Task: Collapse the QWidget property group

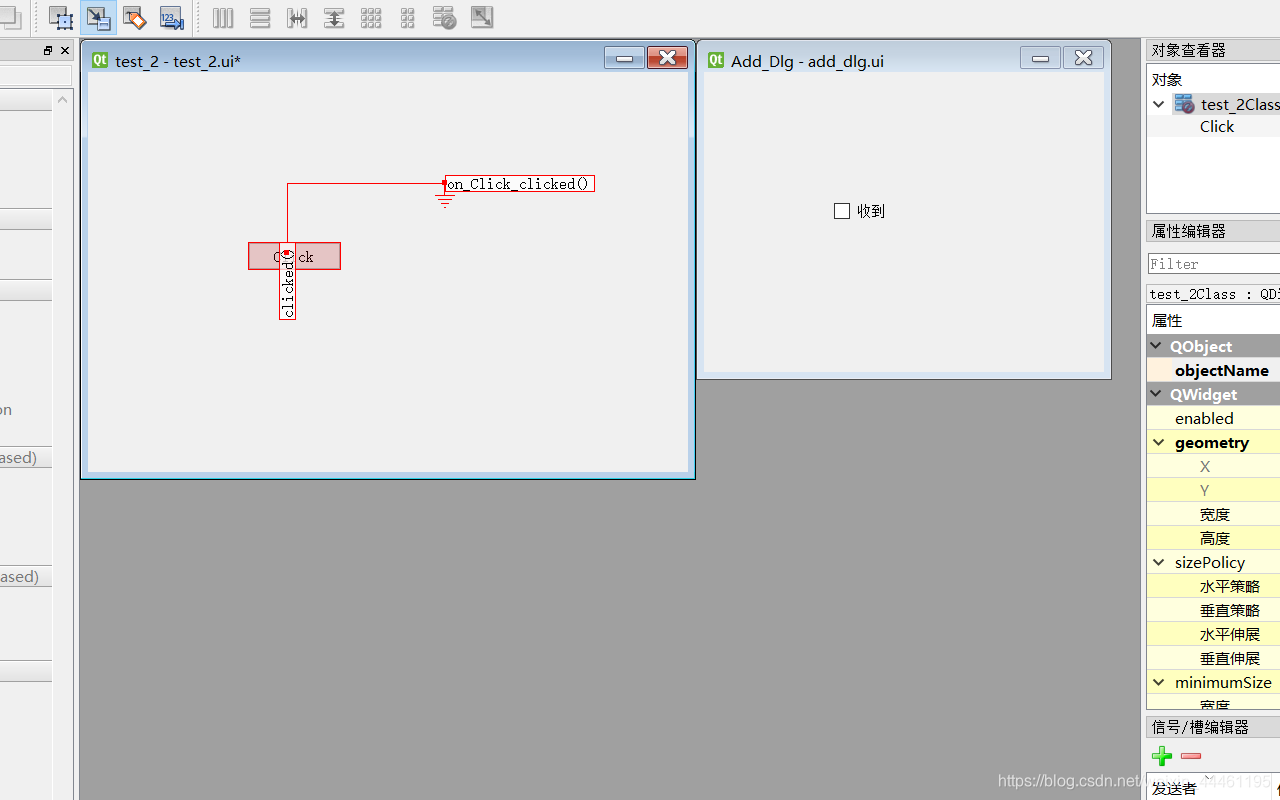Action: (x=1156, y=394)
